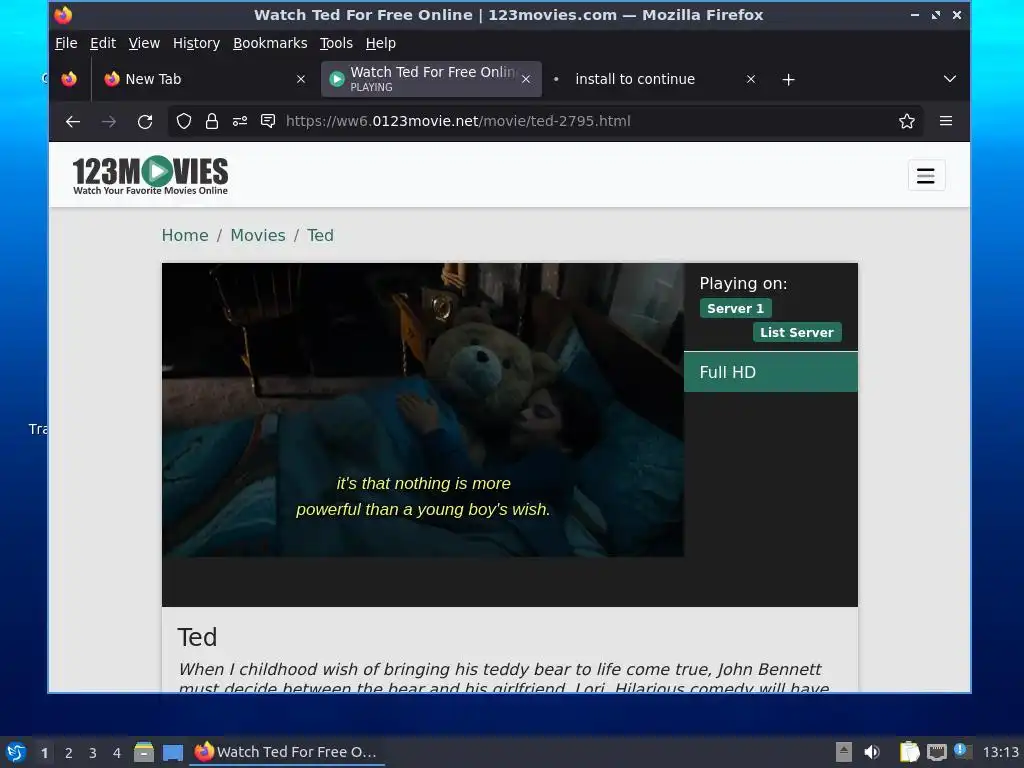Click the show desktop taskbar icon
This screenshot has width=1024, height=768.
pos(172,752)
